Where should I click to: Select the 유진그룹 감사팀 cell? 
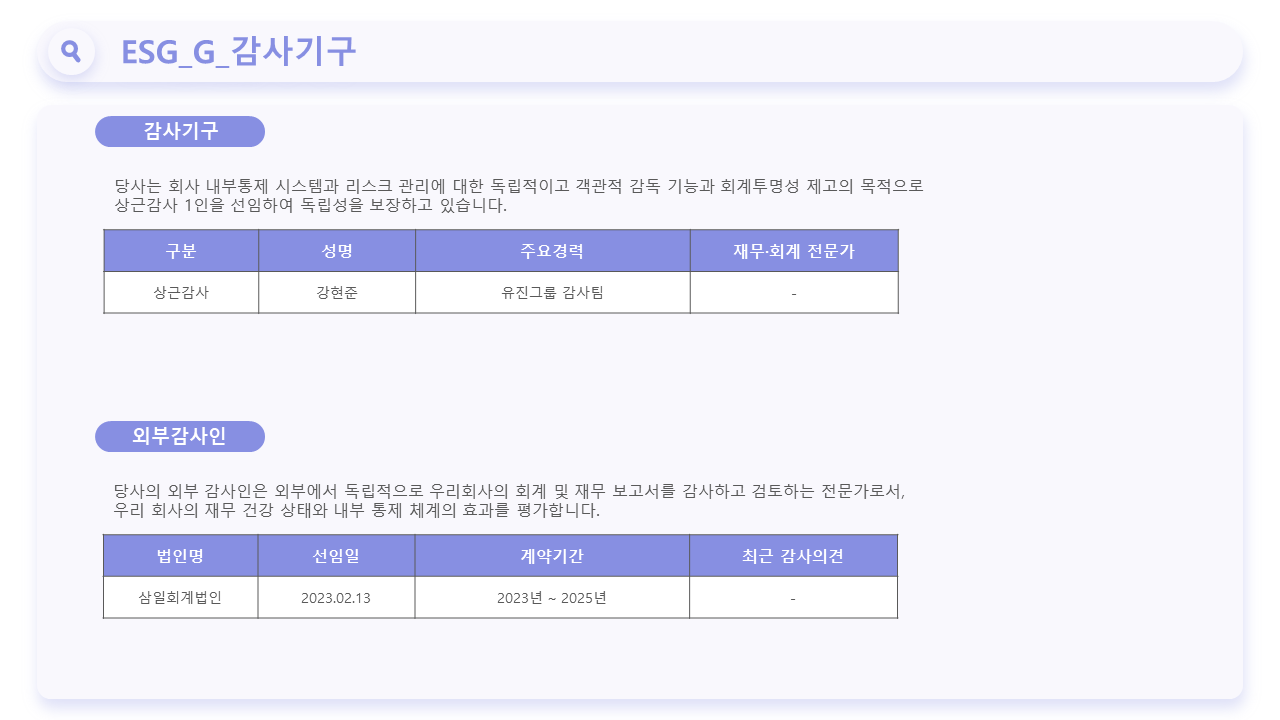tap(553, 293)
